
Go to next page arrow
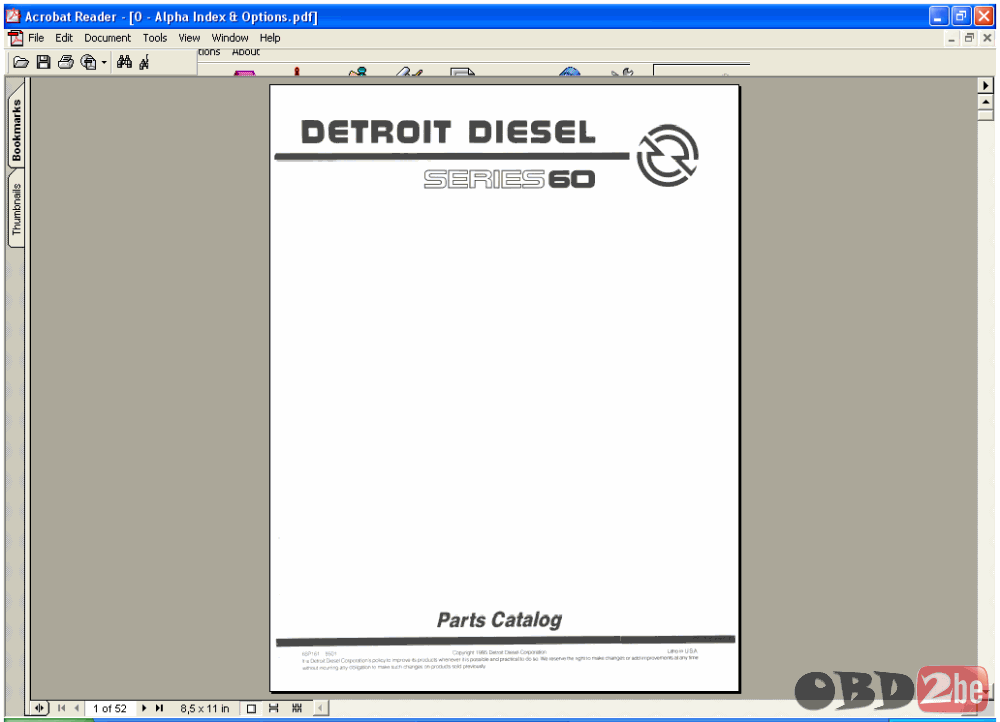pyautogui.click(x=144, y=708)
